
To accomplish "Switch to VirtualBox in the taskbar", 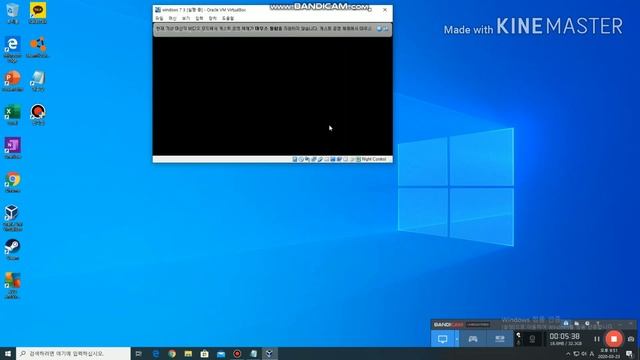I will (269, 353).
